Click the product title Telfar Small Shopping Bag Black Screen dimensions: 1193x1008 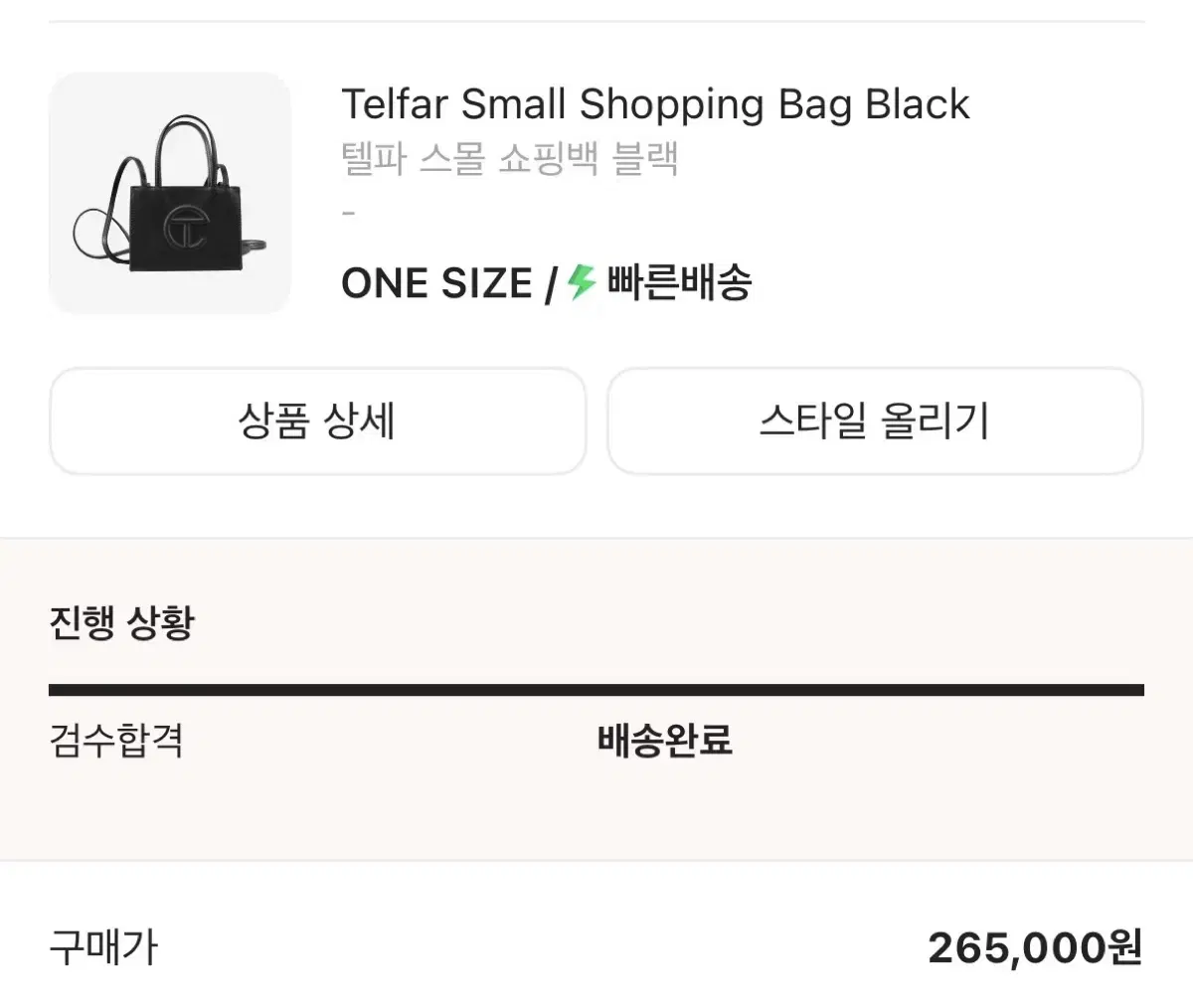(x=656, y=102)
